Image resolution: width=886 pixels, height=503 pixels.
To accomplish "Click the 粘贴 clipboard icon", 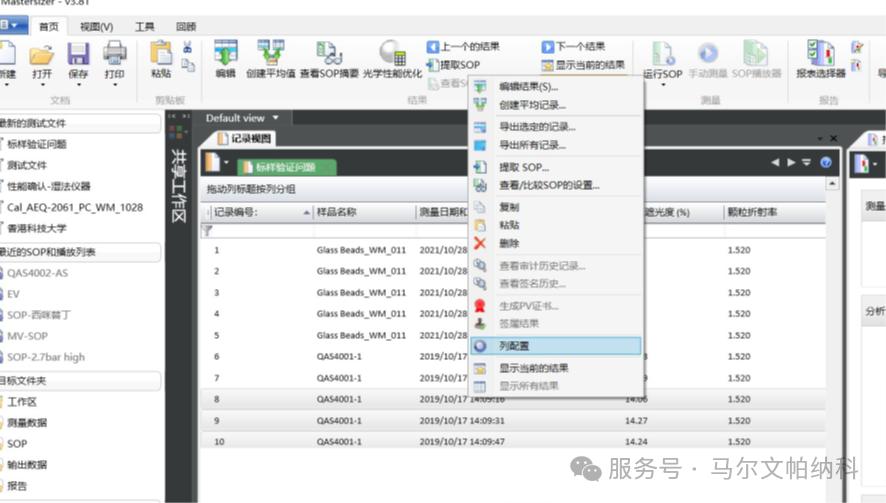I will coord(161,53).
